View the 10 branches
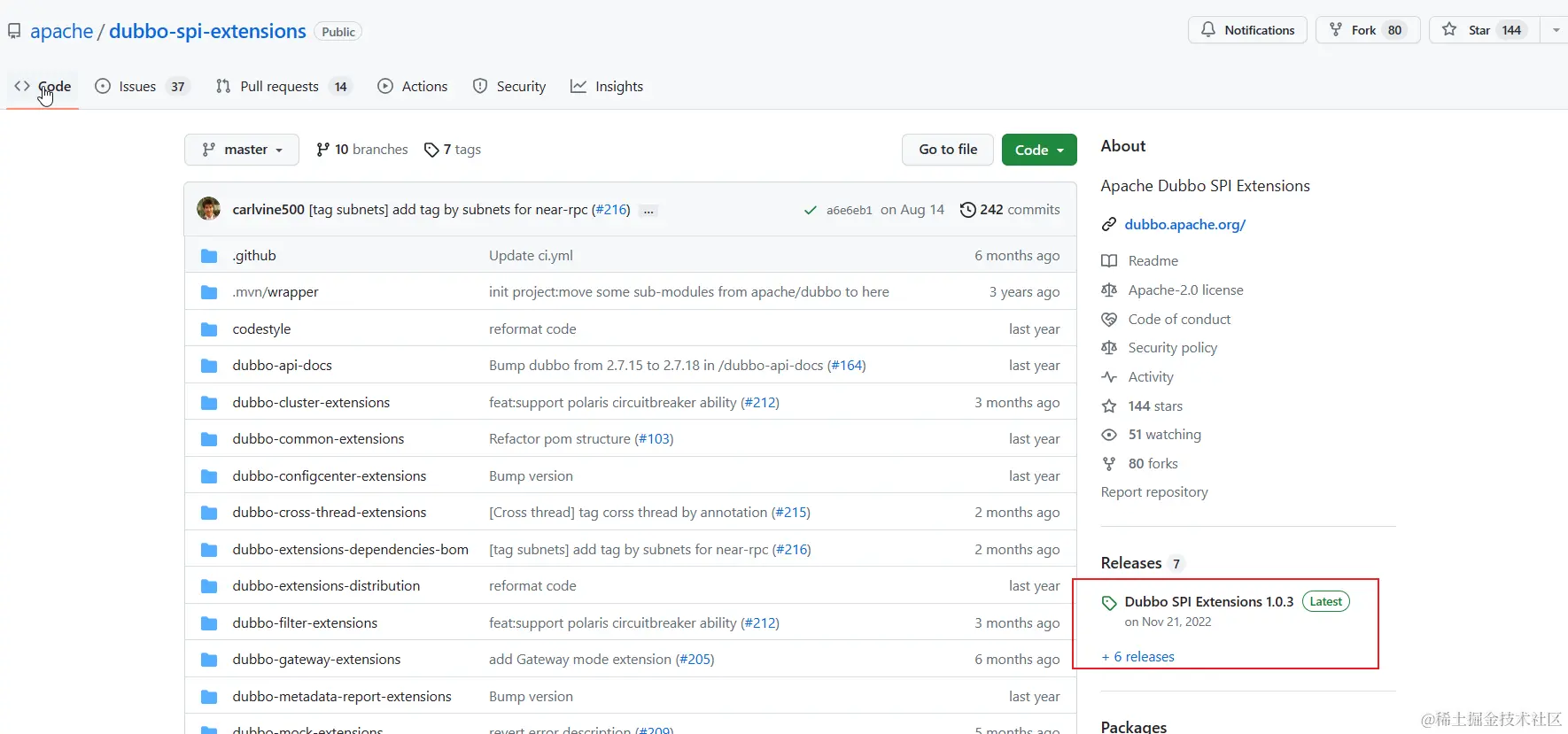Viewport: 1568px width, 734px height. [361, 150]
